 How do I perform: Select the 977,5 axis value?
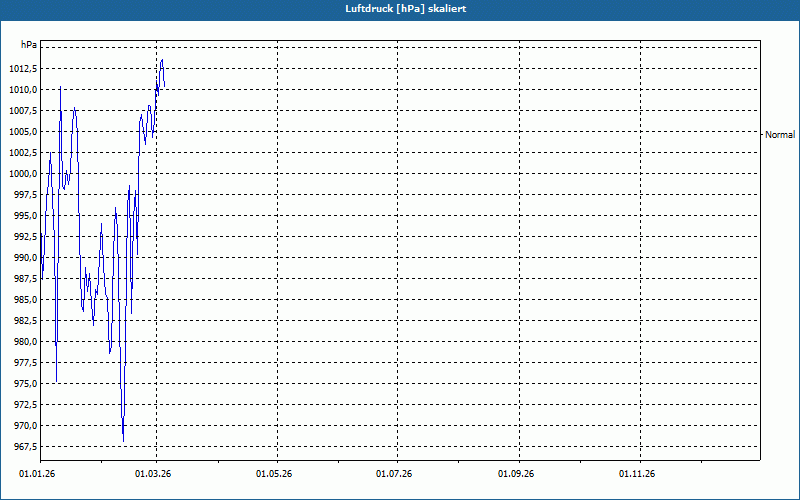click(x=25, y=362)
